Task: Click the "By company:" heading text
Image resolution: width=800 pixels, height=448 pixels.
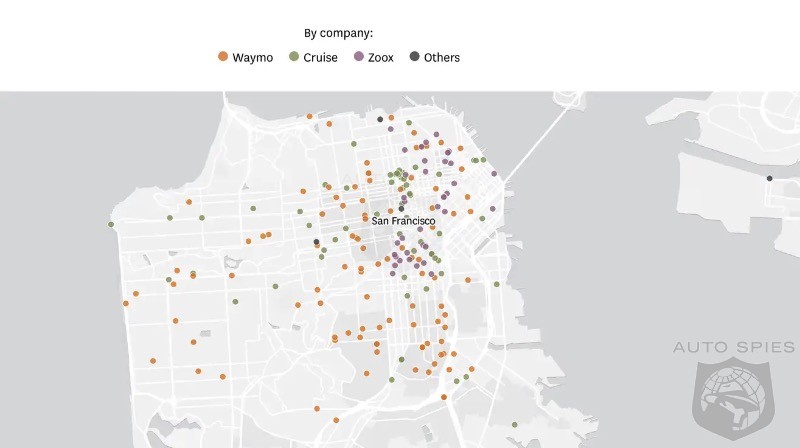Action: [x=338, y=33]
